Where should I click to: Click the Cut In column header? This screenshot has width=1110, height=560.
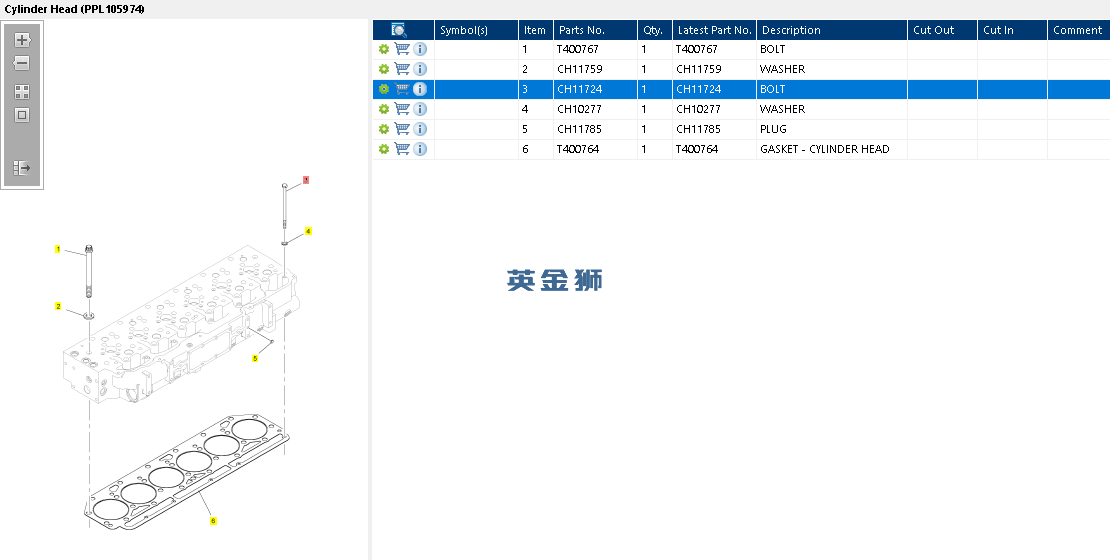[x=1012, y=30]
